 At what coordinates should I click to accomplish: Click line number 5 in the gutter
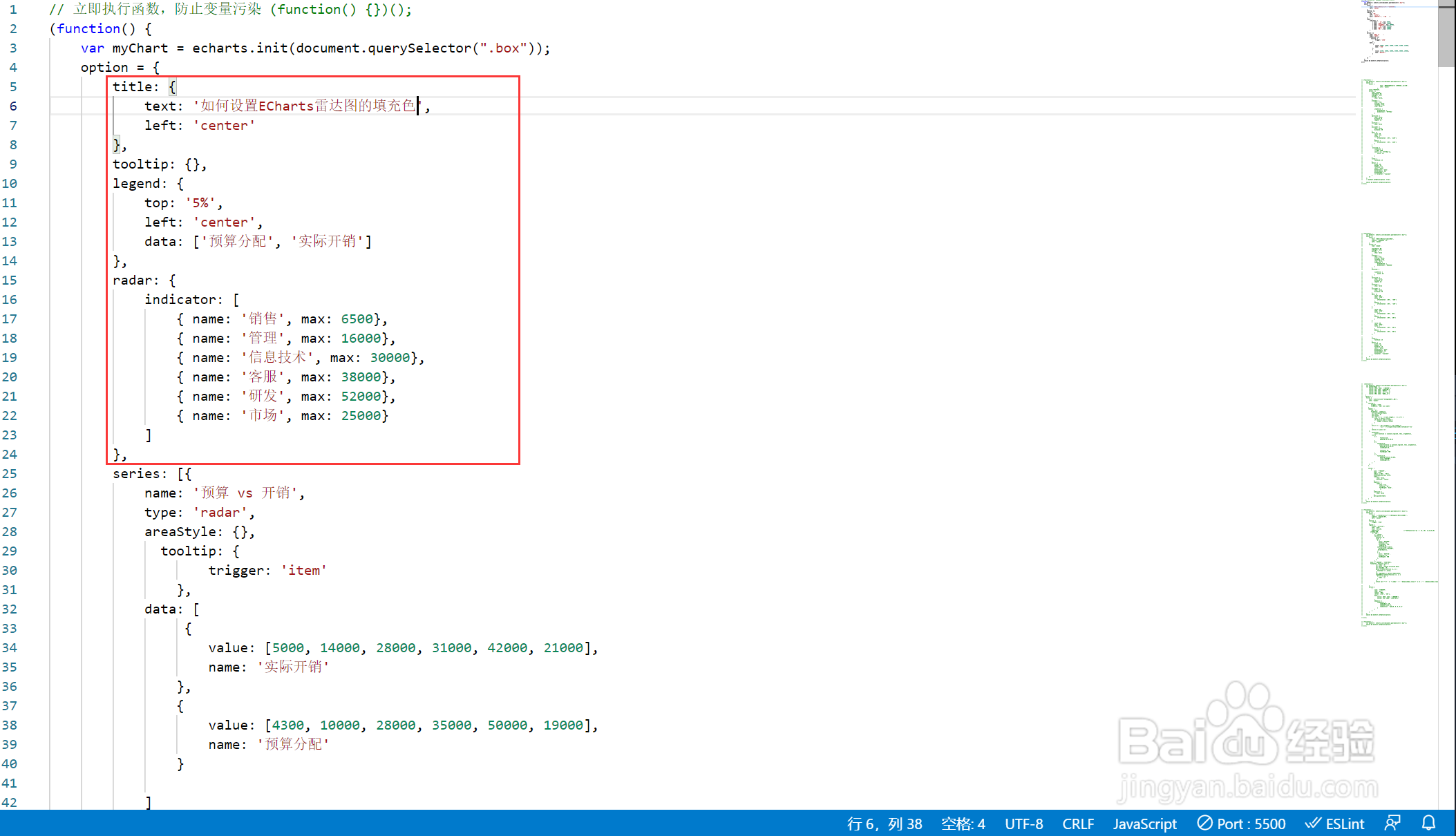13,87
